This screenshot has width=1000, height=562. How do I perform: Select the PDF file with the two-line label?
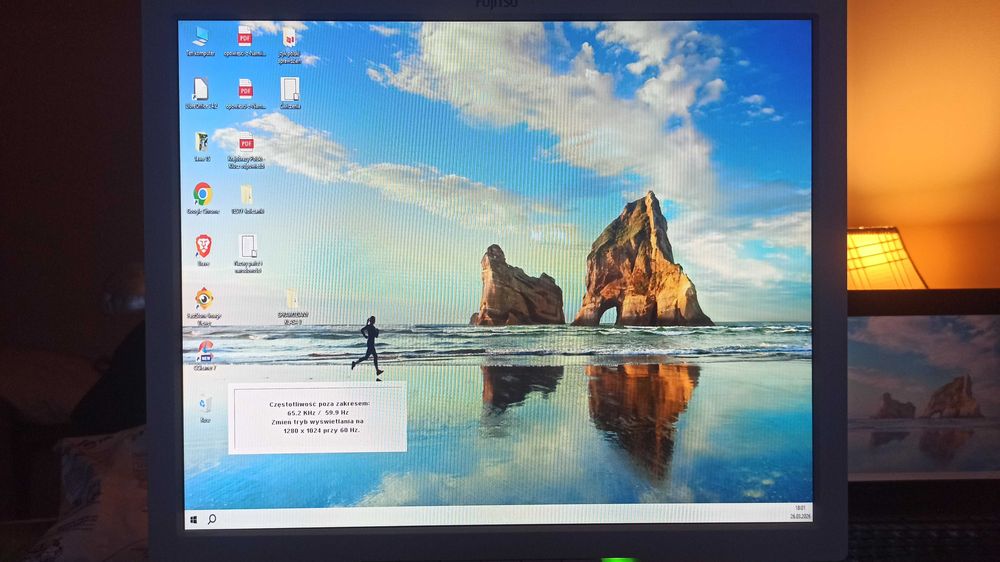(246, 151)
